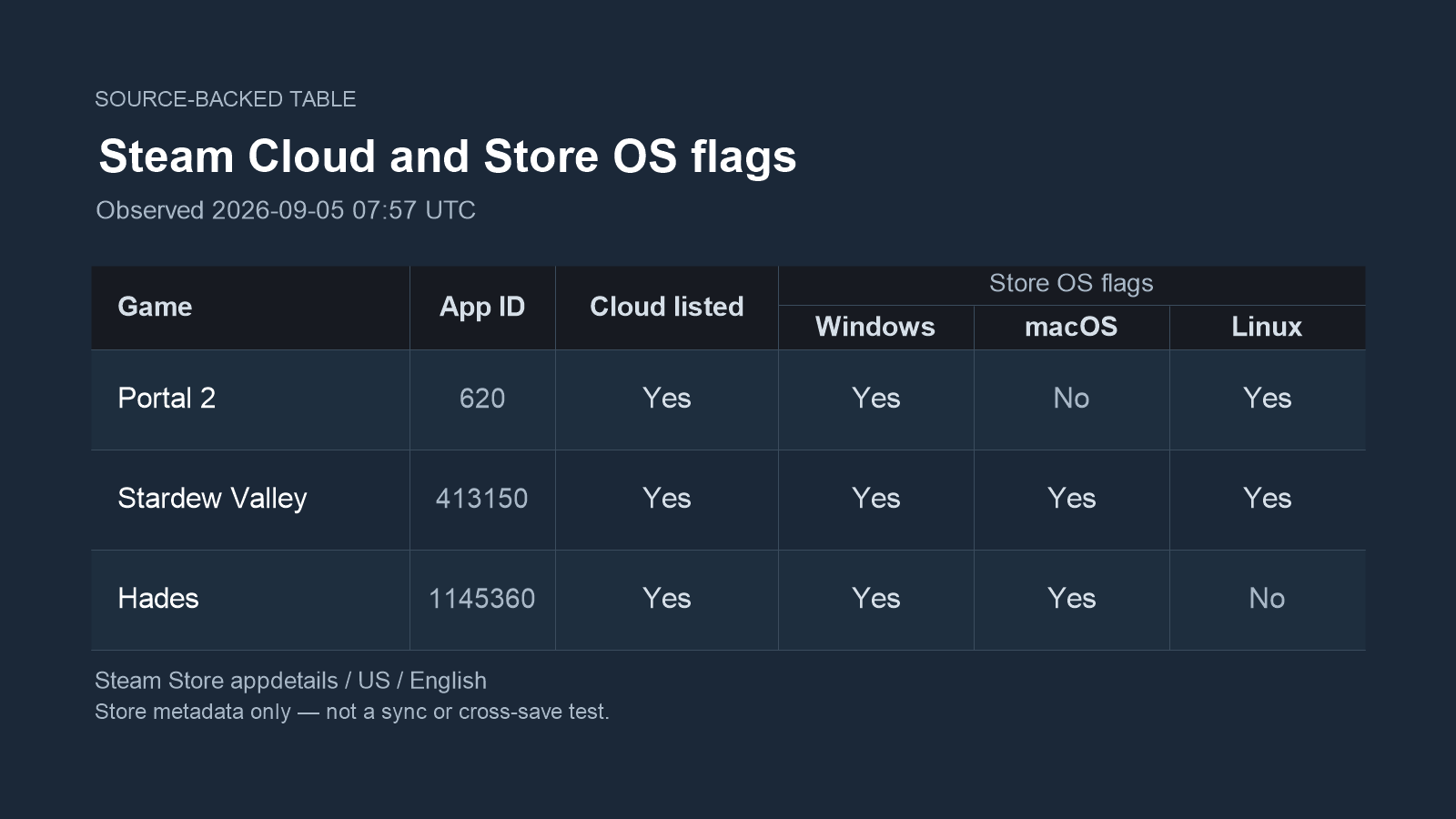The height and width of the screenshot is (819, 1456).
Task: Click Portal 2's Cloud listed 'Yes' cell
Action: point(667,399)
